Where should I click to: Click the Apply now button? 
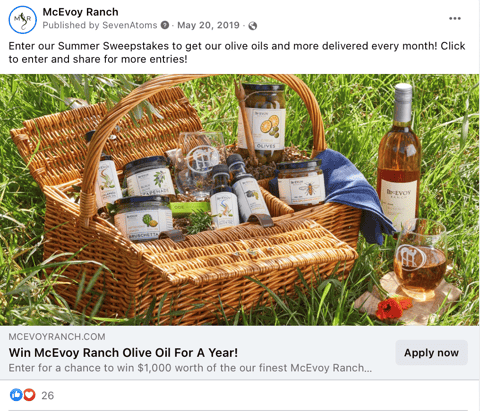click(431, 353)
